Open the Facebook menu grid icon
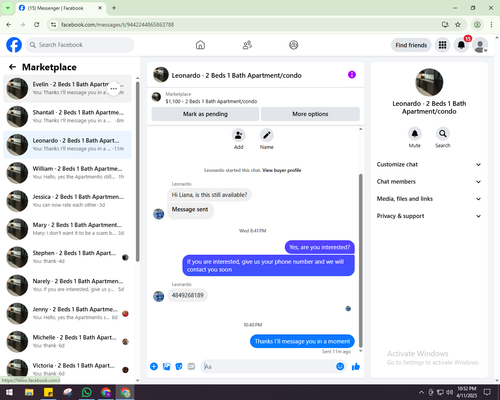 click(442, 45)
